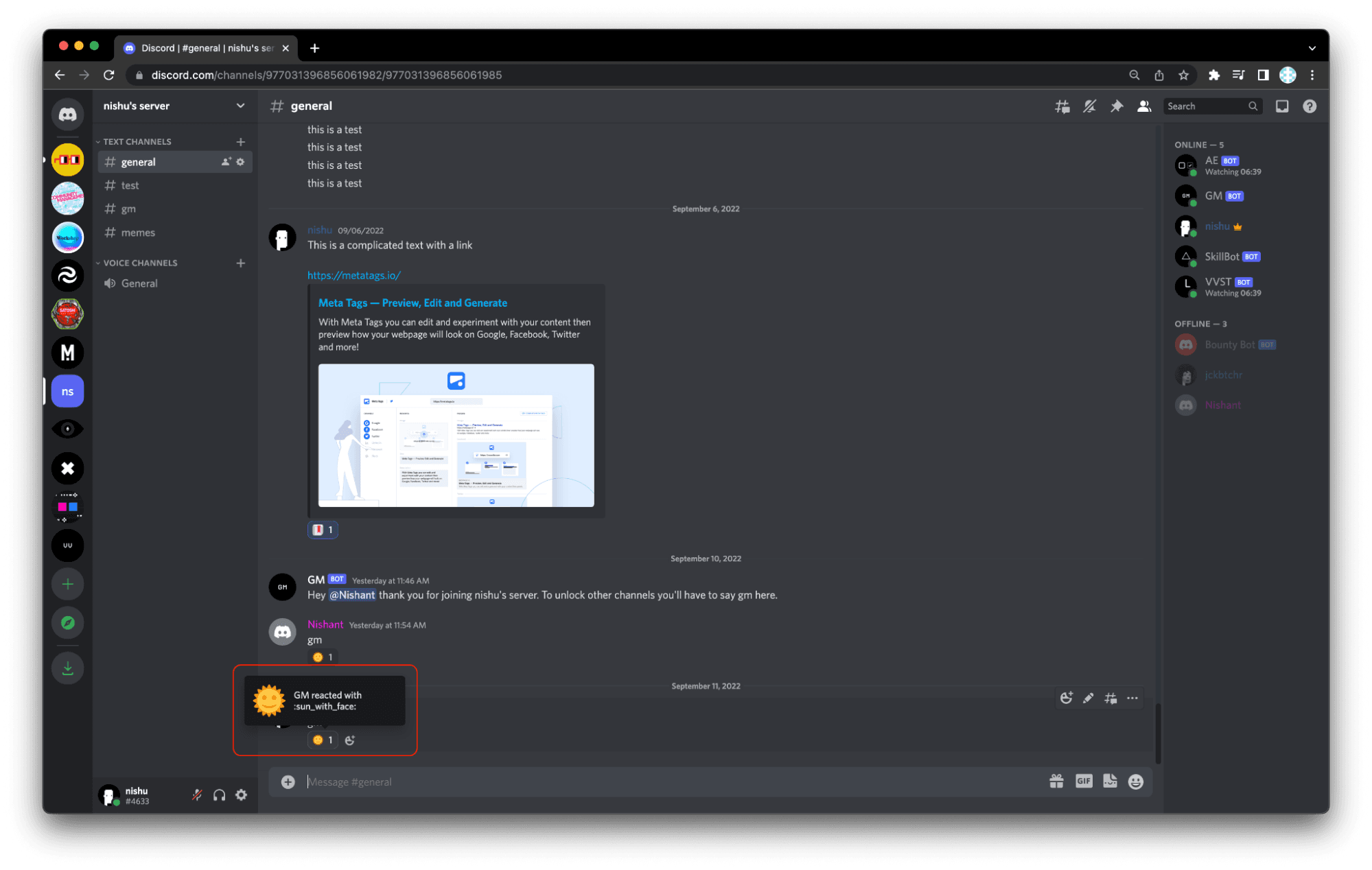Toggle sun reaction under Nishant's gm
The height and width of the screenshot is (870, 1372).
pyautogui.click(x=323, y=657)
